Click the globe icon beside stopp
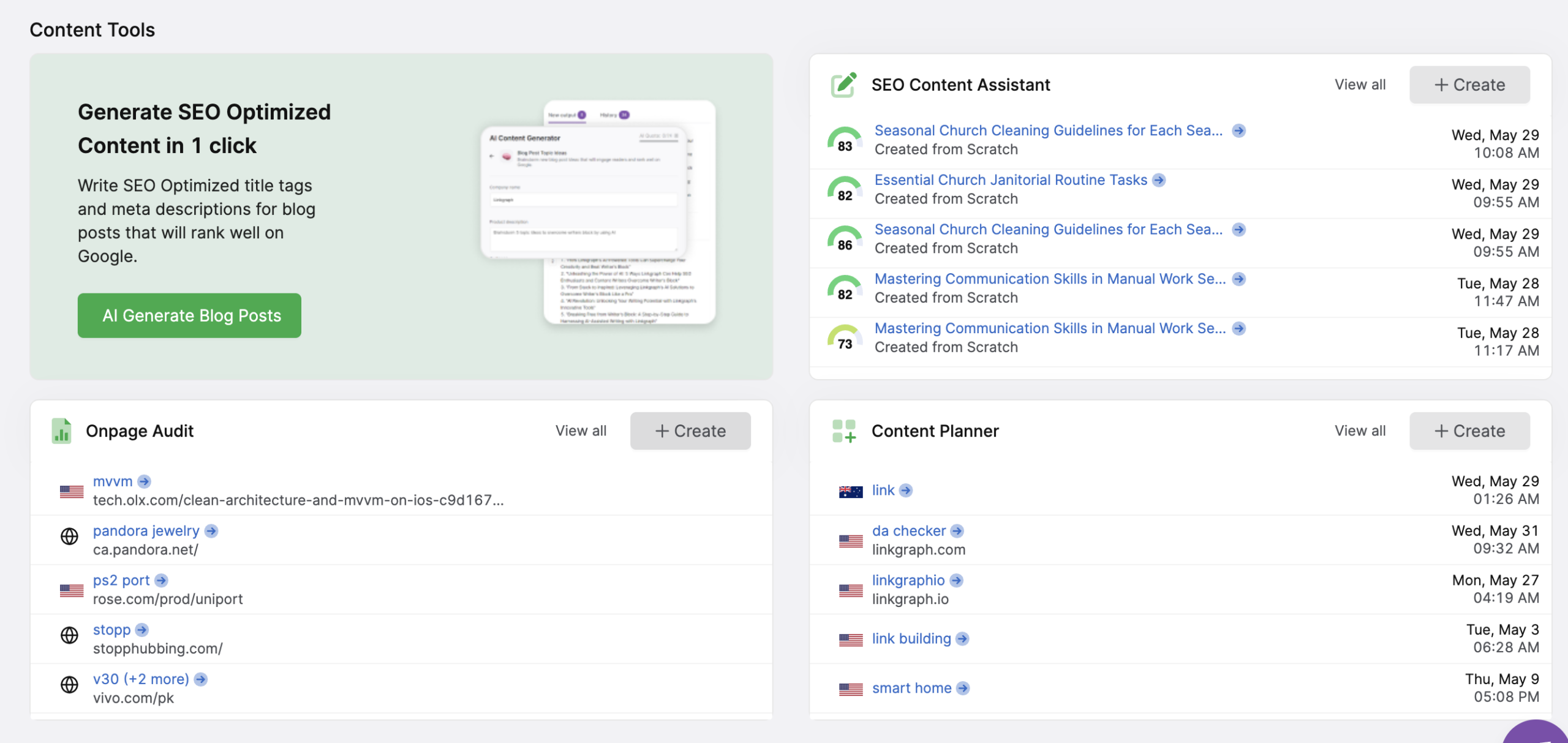 coord(69,635)
